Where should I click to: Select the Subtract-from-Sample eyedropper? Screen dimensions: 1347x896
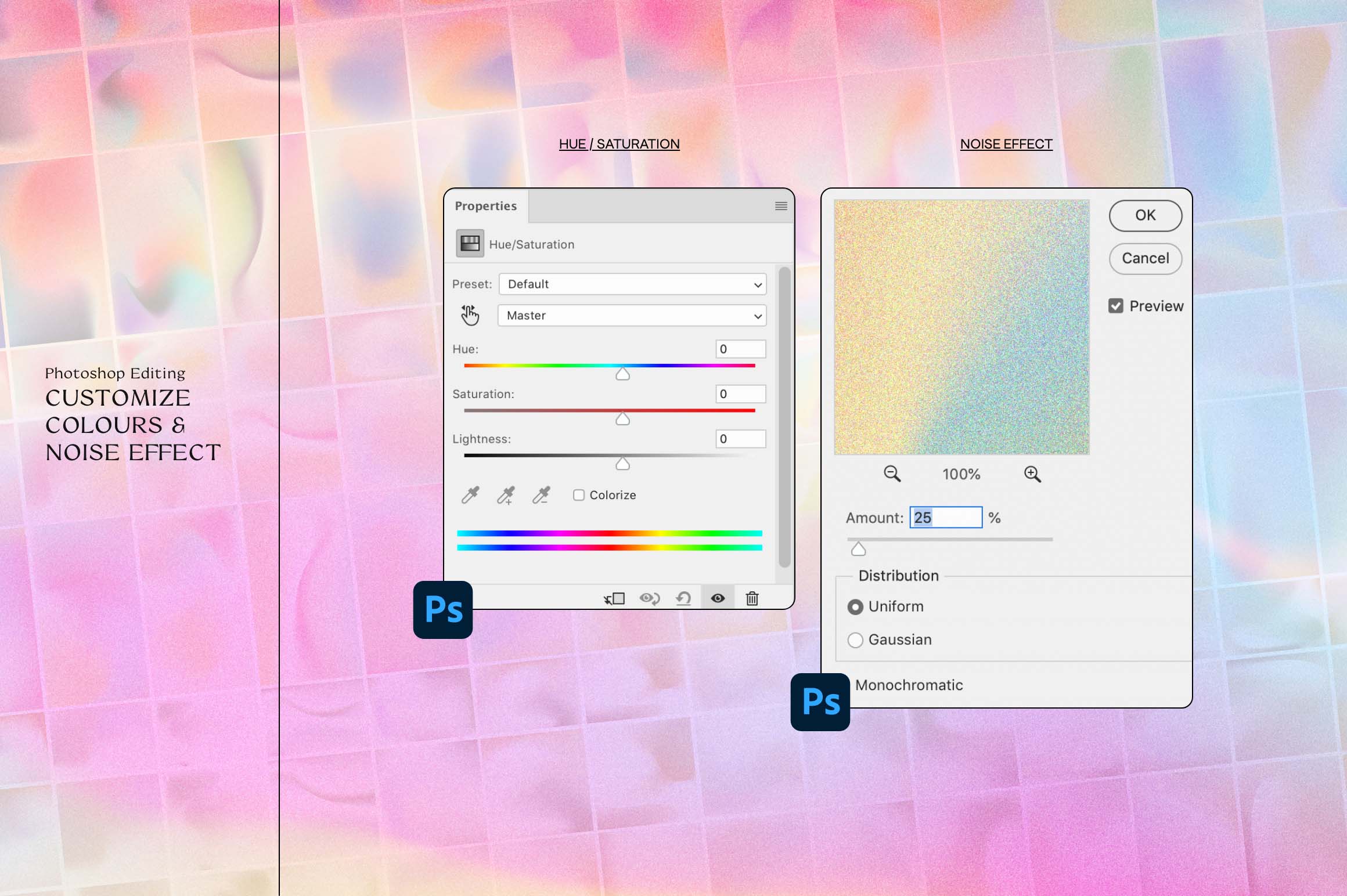(x=541, y=495)
